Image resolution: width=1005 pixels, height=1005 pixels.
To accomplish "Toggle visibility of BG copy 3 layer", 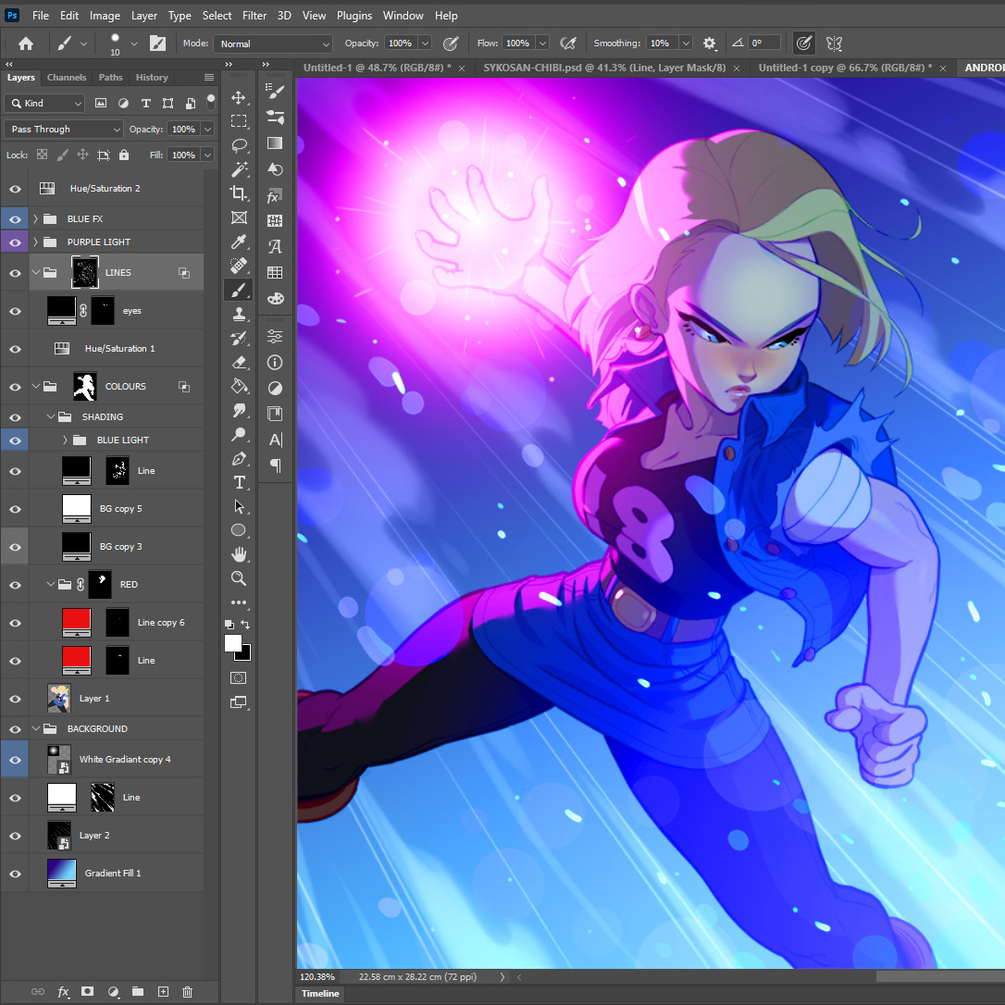I will pyautogui.click(x=15, y=547).
